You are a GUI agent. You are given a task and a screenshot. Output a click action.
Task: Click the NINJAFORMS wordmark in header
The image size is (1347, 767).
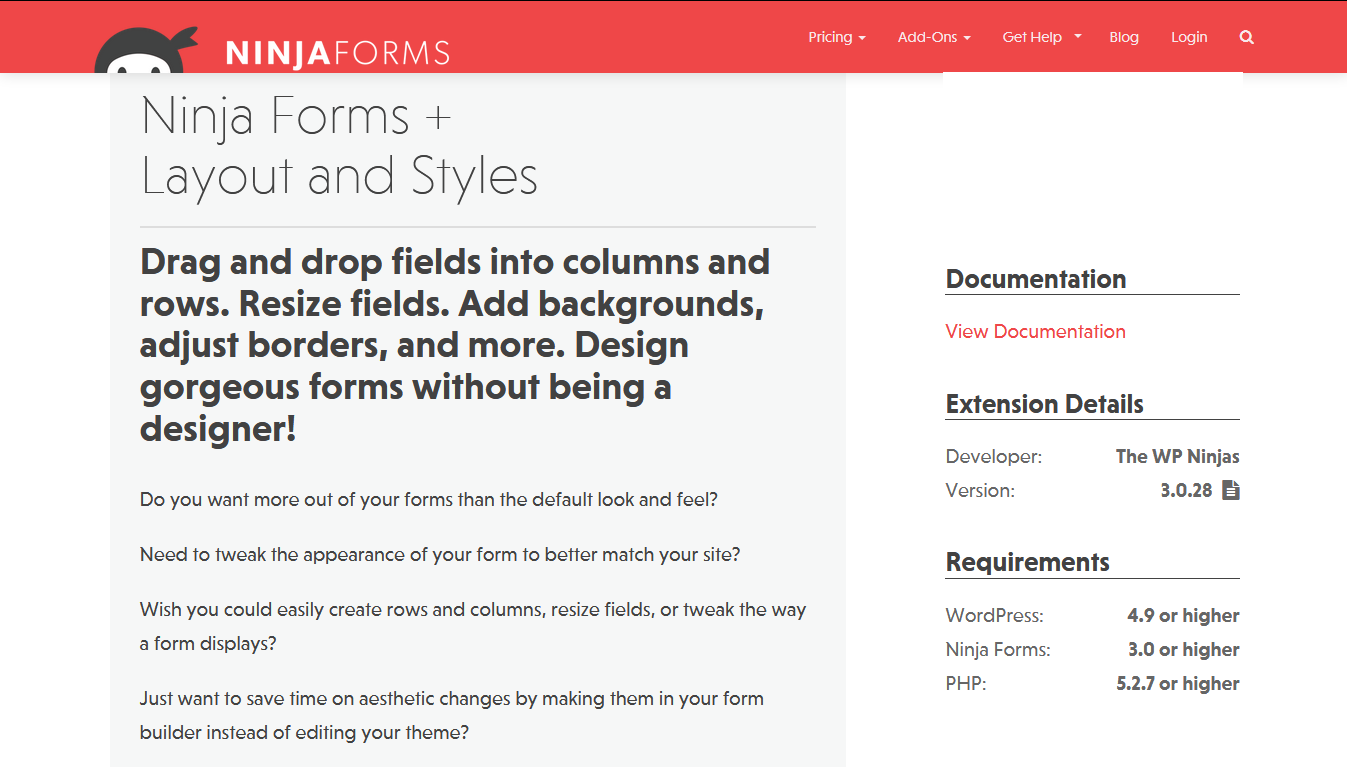point(338,53)
